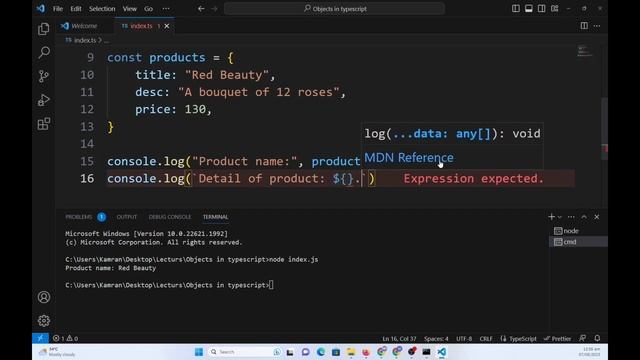Click the "Red Beauty" string on line 10
Viewport: 640px width, 360px height.
click(x=227, y=75)
